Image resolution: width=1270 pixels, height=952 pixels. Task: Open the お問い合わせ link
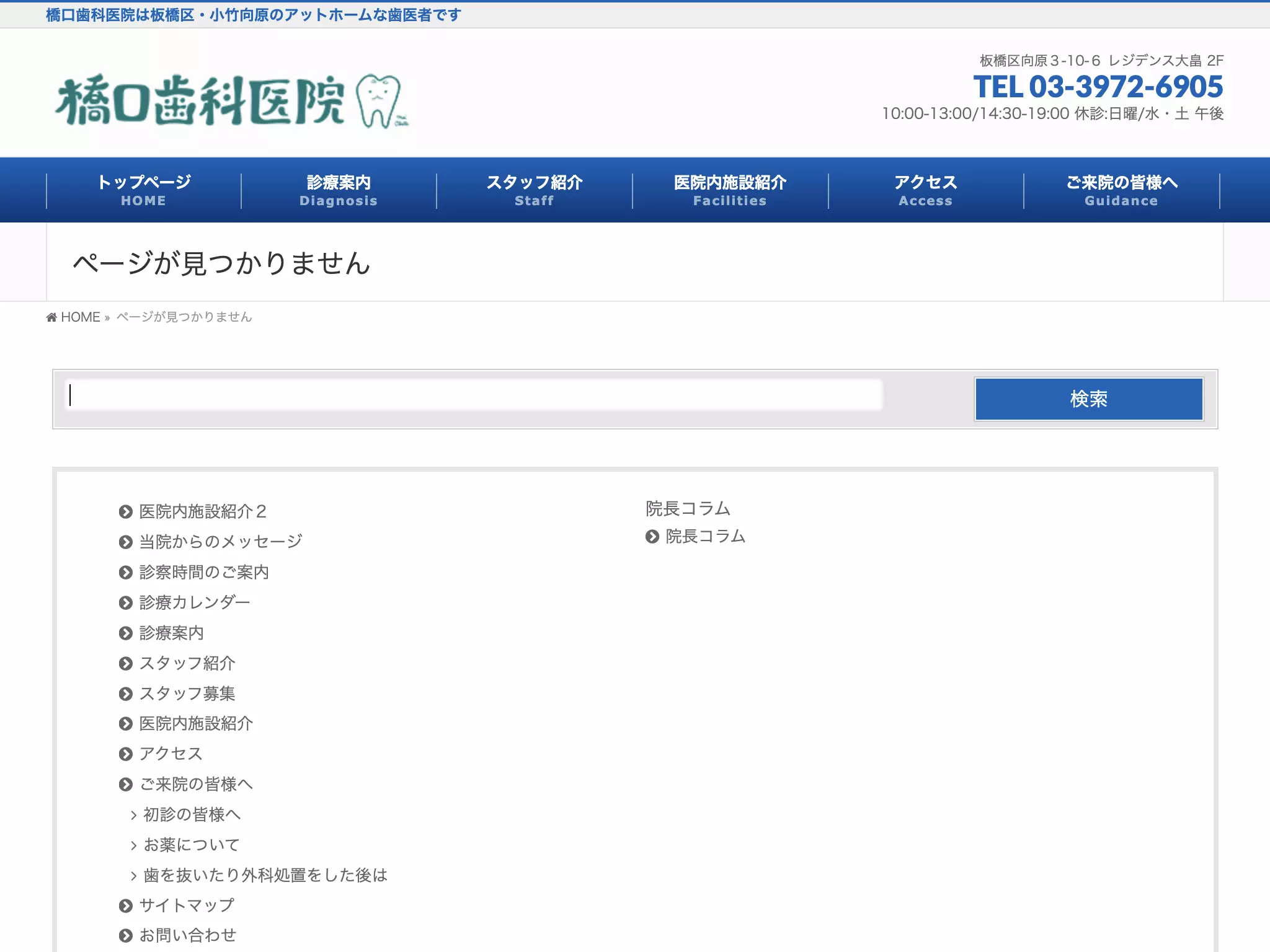tap(188, 936)
